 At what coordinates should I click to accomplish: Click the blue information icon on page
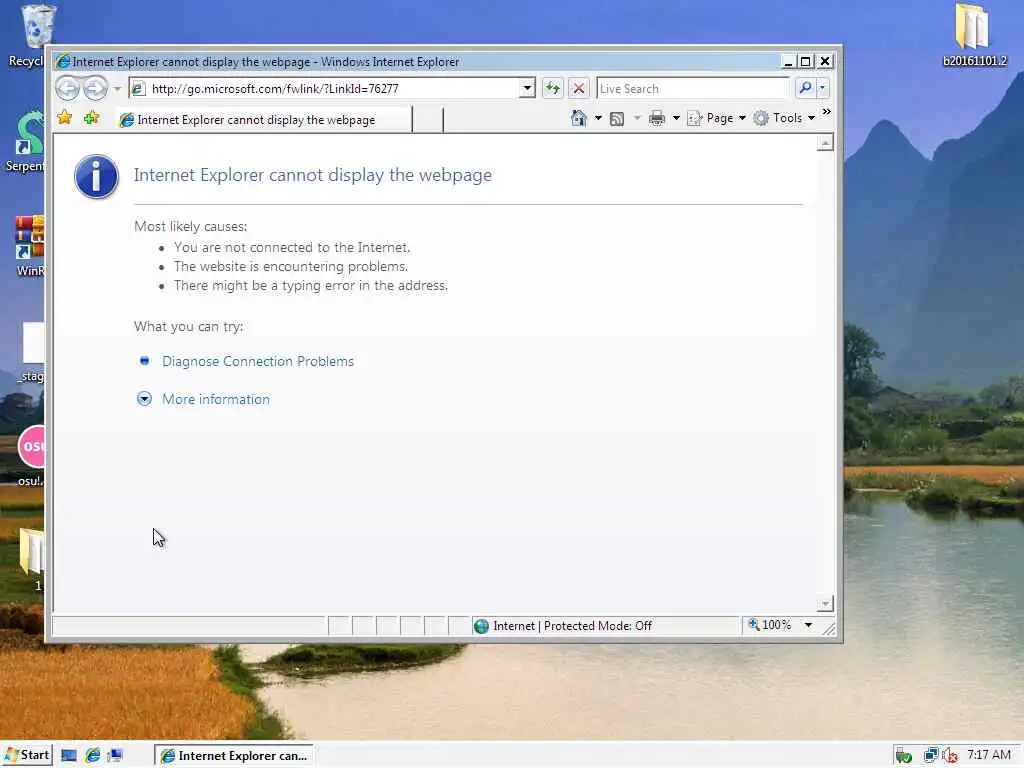coord(97,176)
